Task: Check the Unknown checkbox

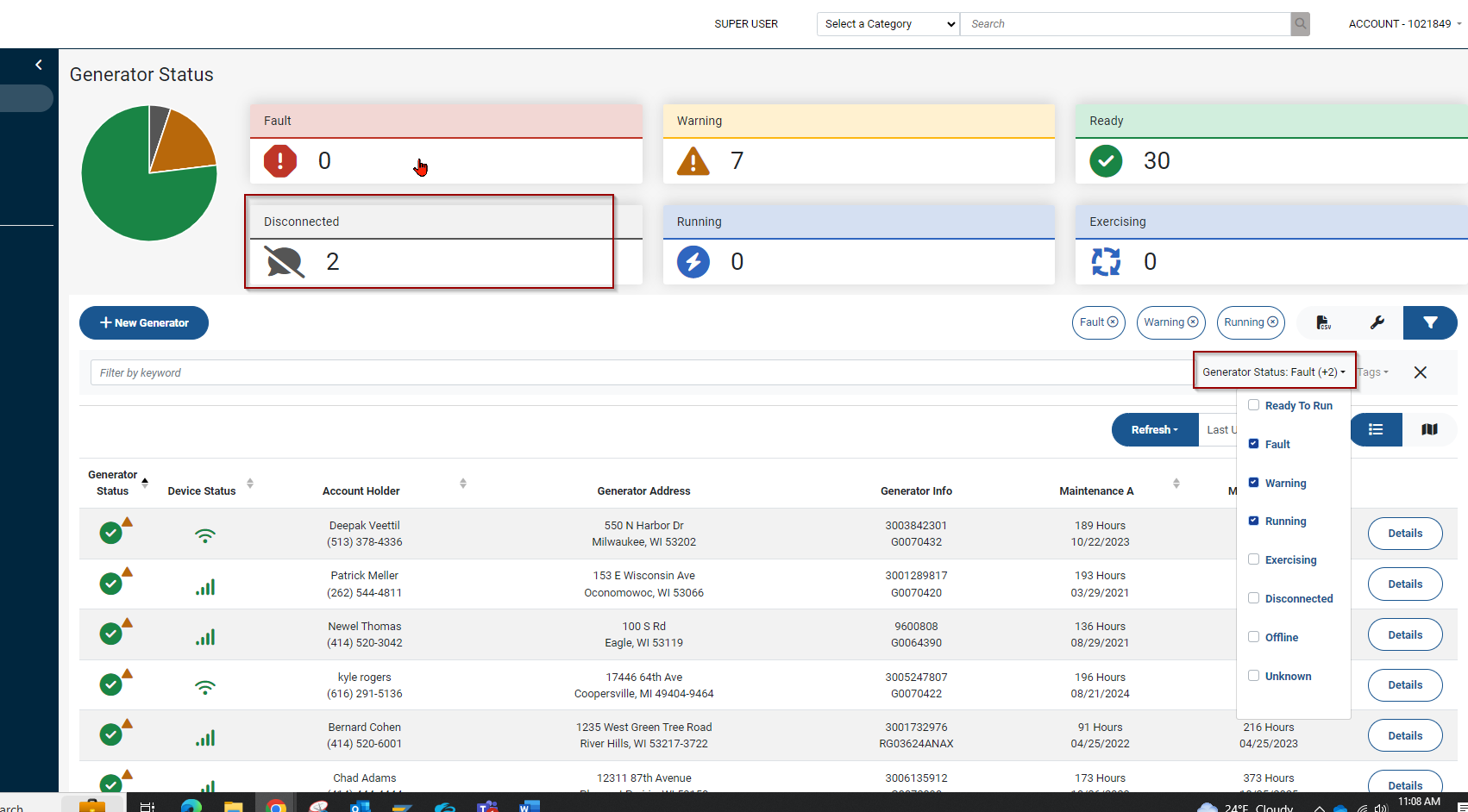Action: point(1254,676)
